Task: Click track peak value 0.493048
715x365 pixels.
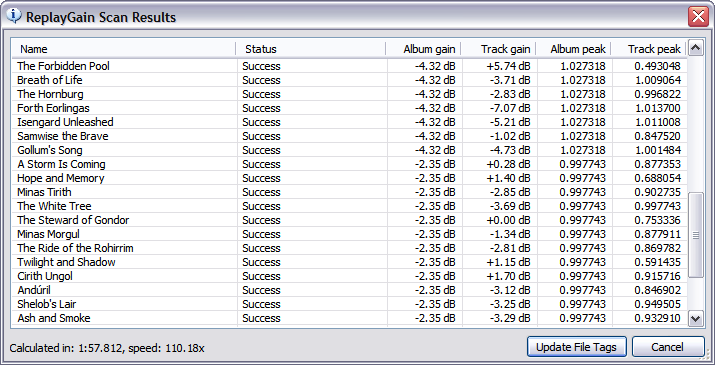Action: point(657,66)
